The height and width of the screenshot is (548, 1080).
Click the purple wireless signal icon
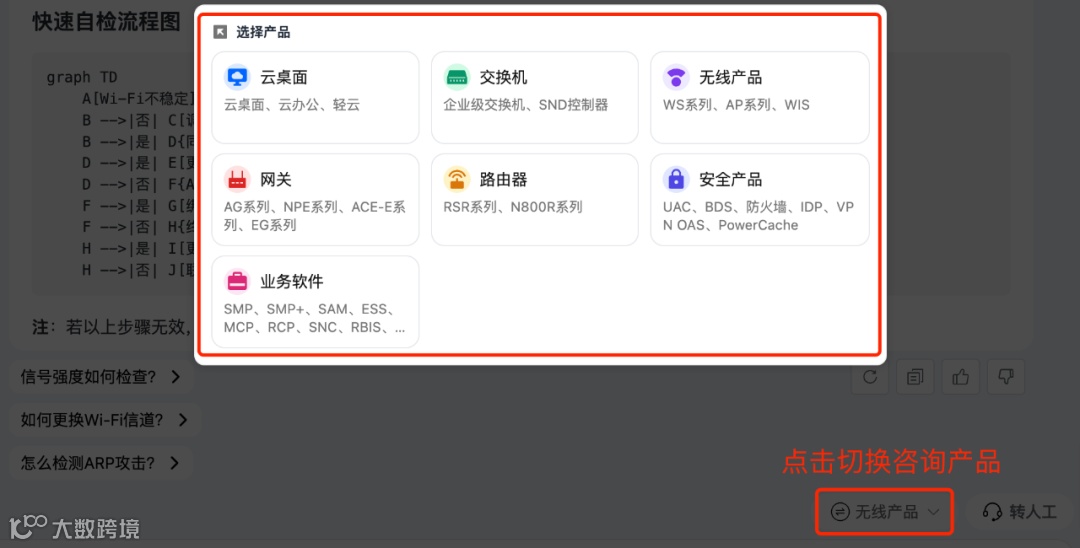click(676, 77)
